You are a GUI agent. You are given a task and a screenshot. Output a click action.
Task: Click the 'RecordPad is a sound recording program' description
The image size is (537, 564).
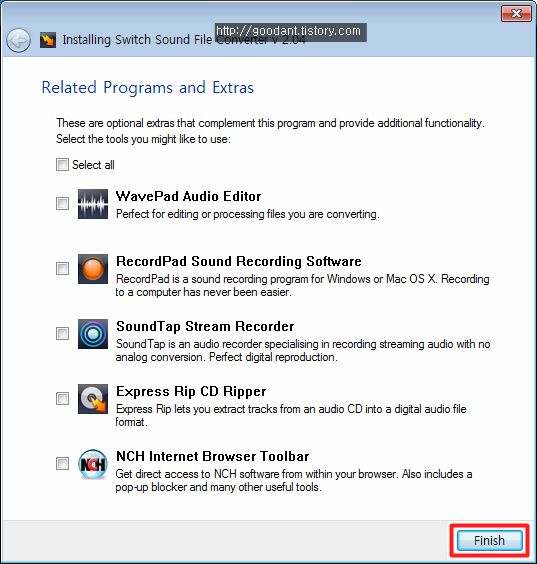click(x=302, y=286)
